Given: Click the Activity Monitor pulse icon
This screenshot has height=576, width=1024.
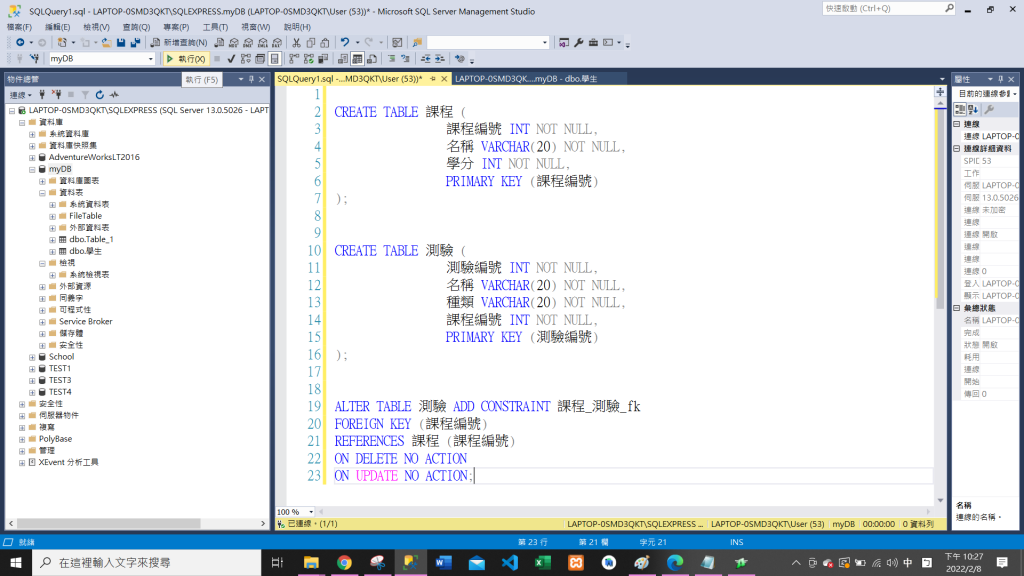Looking at the screenshot, I should tap(114, 95).
